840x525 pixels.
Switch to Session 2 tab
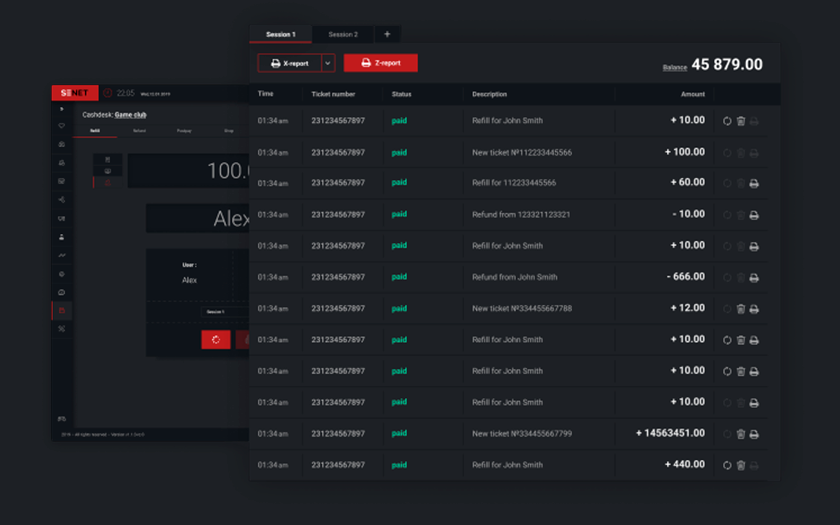[343, 34]
